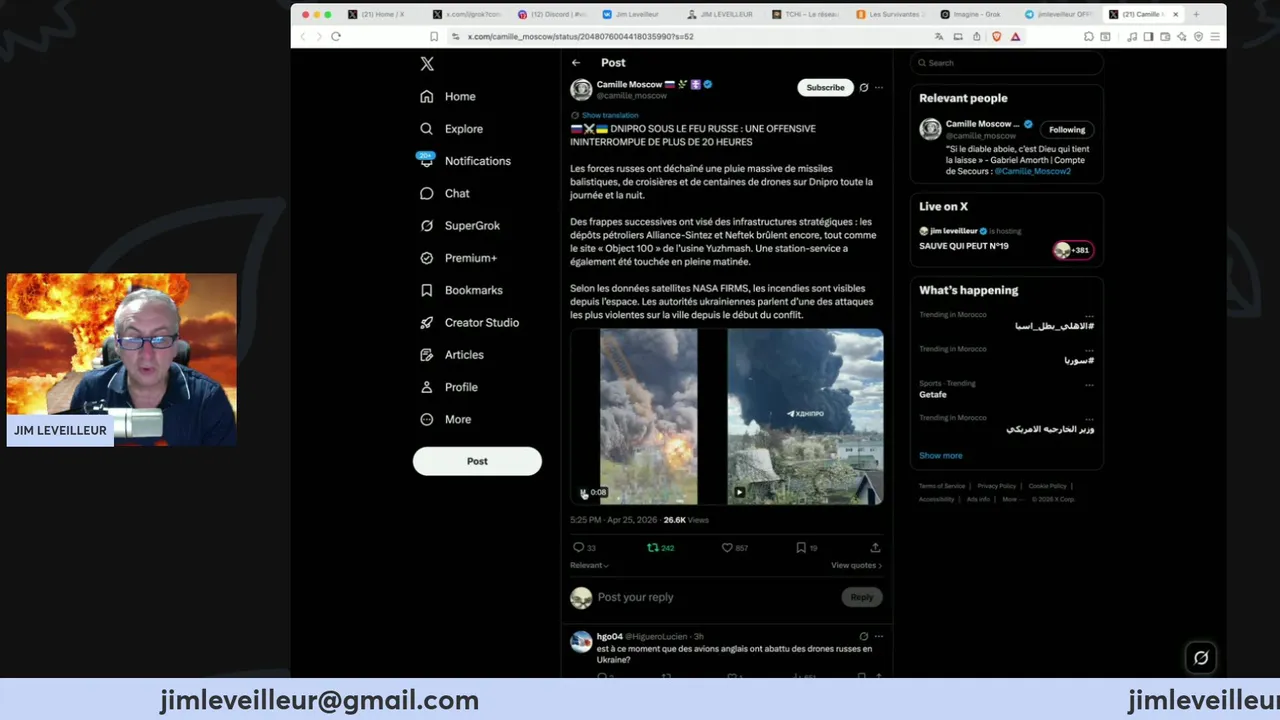The width and height of the screenshot is (1280, 720).
Task: Open a new browser tab
Action: tap(1196, 15)
